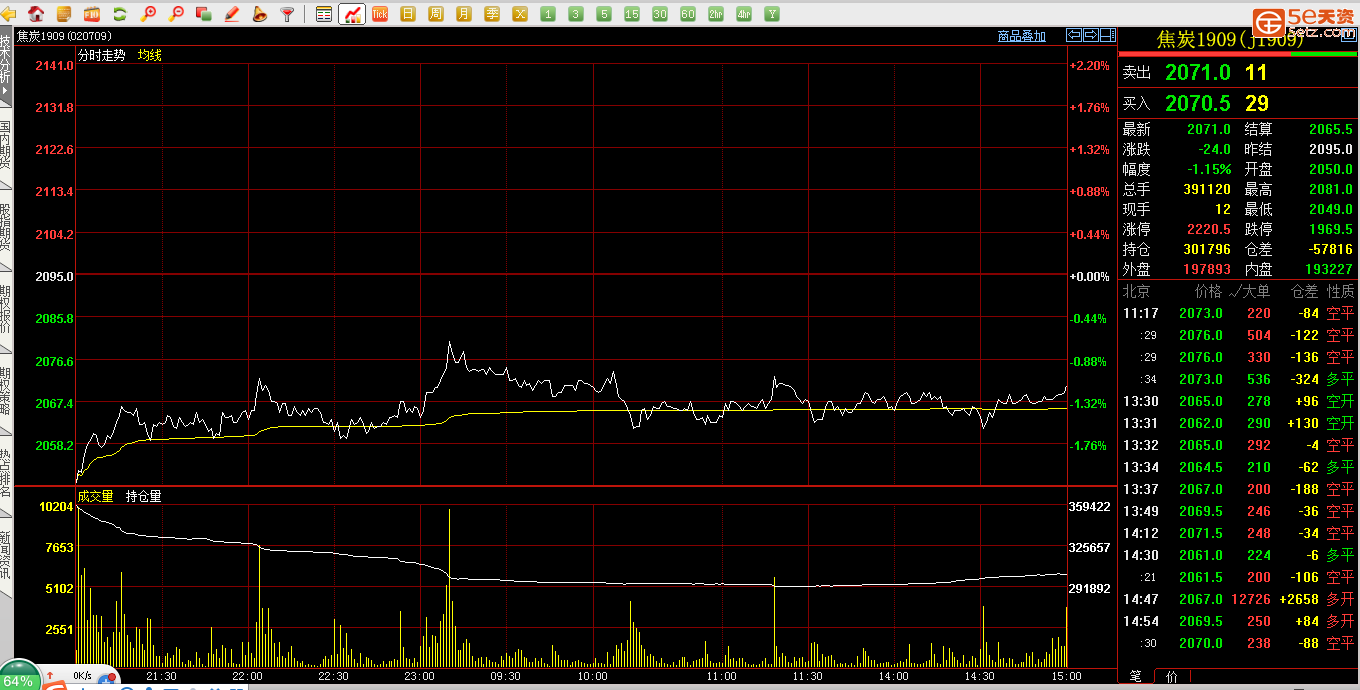This screenshot has width=1360, height=690.
Task: Click the 焦炭1909 (020709) chart title
Action: click(65, 36)
